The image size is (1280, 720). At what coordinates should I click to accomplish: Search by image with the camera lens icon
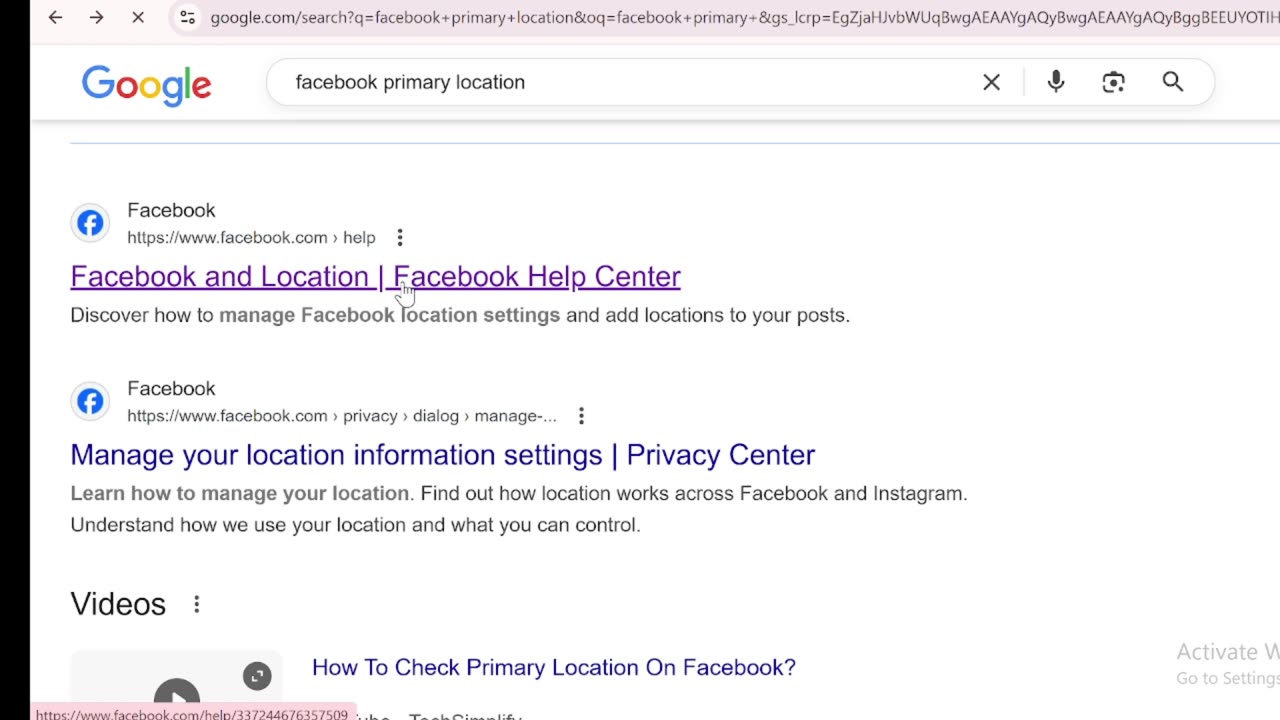1113,82
